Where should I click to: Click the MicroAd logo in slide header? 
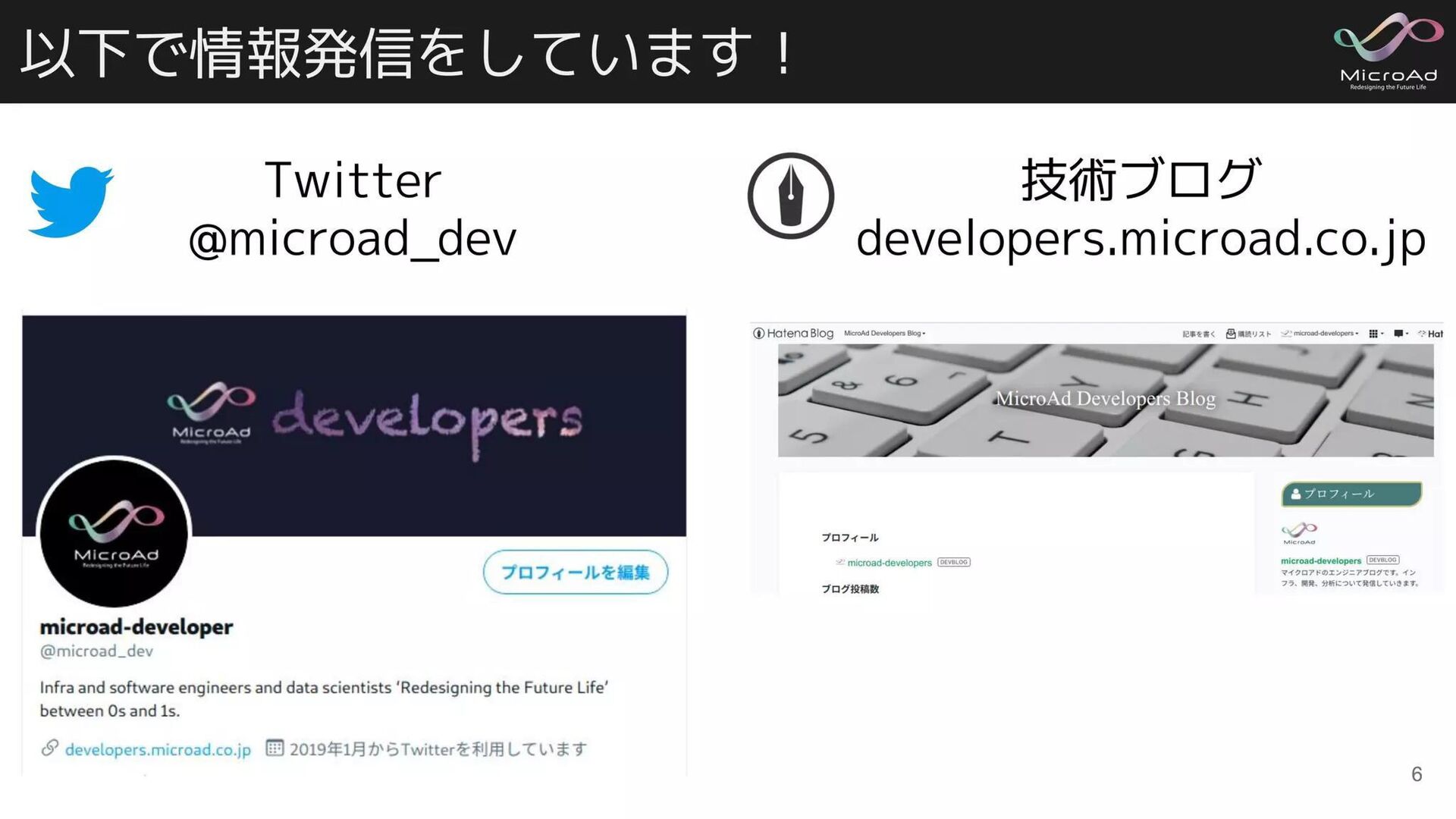coord(1388,52)
